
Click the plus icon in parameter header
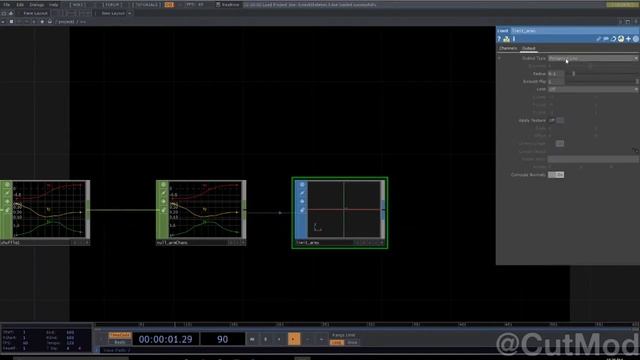[628, 39]
